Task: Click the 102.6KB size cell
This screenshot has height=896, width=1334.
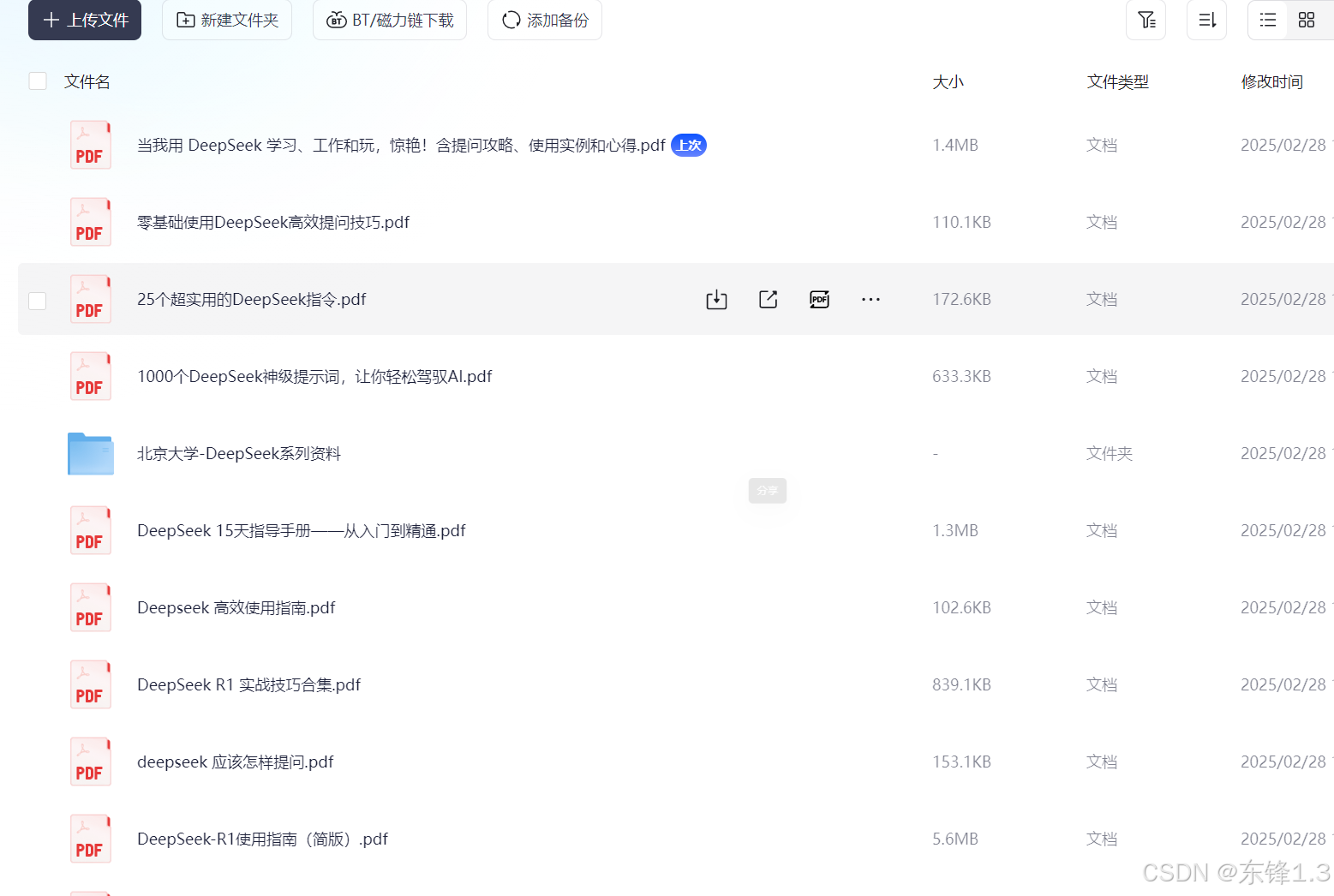Action: [961, 607]
